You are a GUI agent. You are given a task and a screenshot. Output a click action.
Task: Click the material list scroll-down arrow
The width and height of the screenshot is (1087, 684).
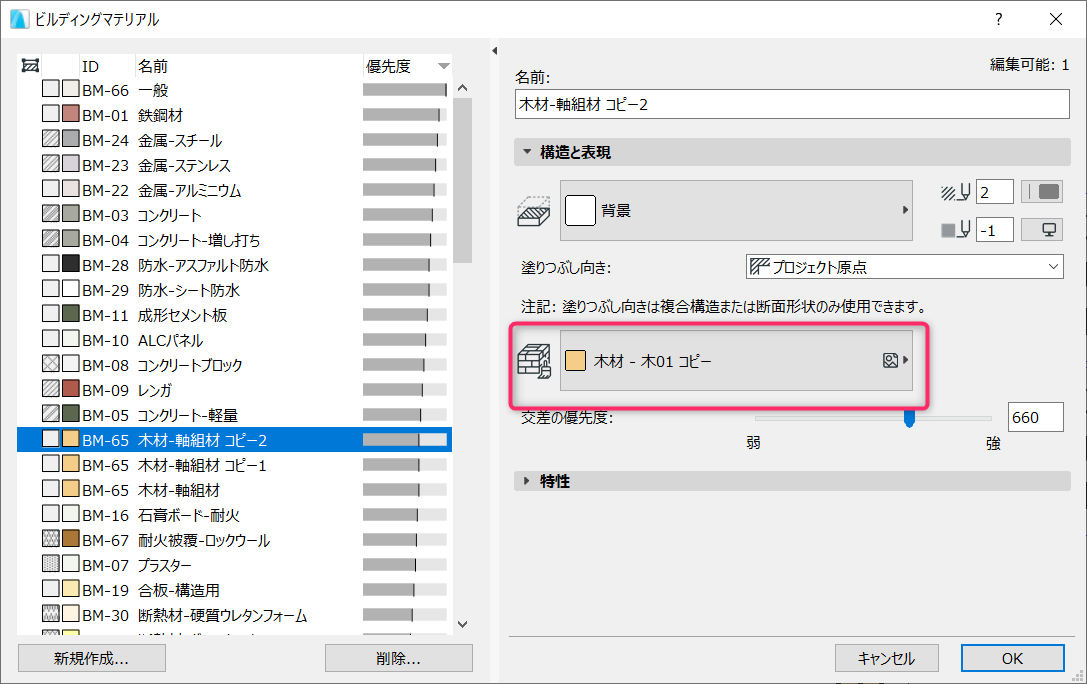click(462, 624)
